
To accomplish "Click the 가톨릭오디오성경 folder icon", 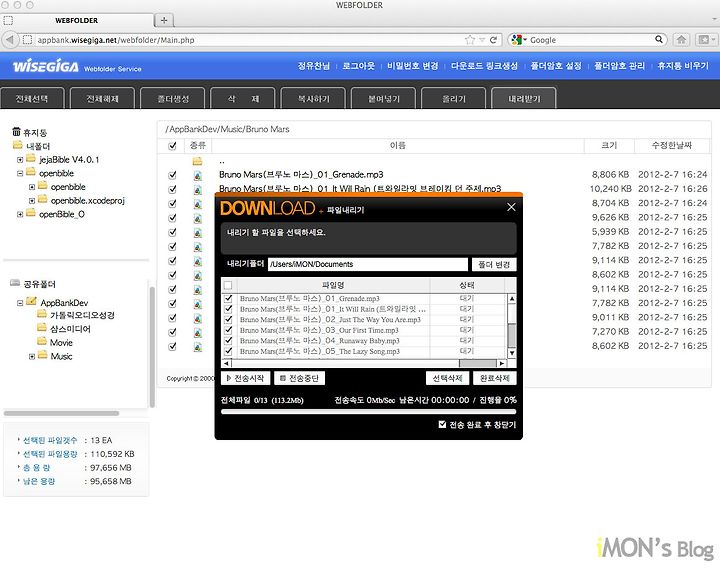I will click(x=42, y=314).
